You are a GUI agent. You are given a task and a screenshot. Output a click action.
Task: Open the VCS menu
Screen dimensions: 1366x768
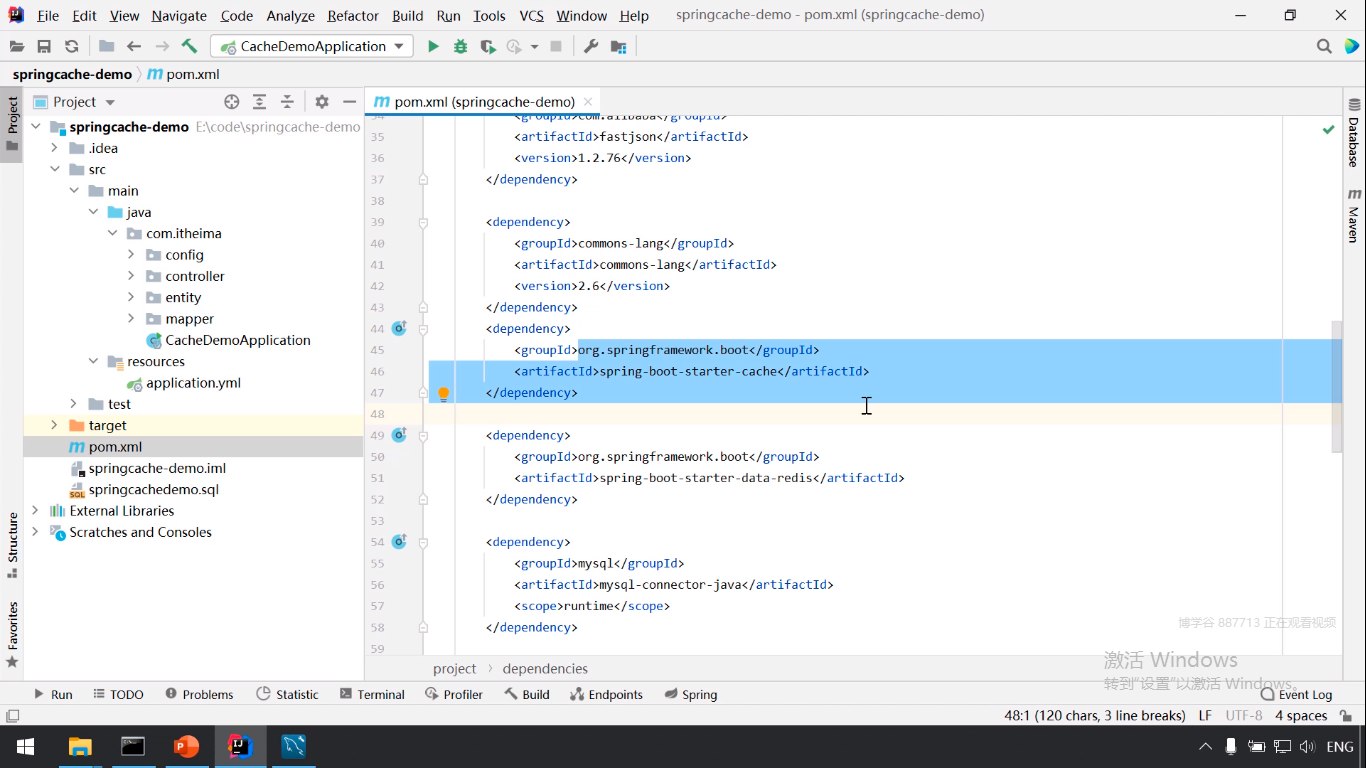[532, 15]
